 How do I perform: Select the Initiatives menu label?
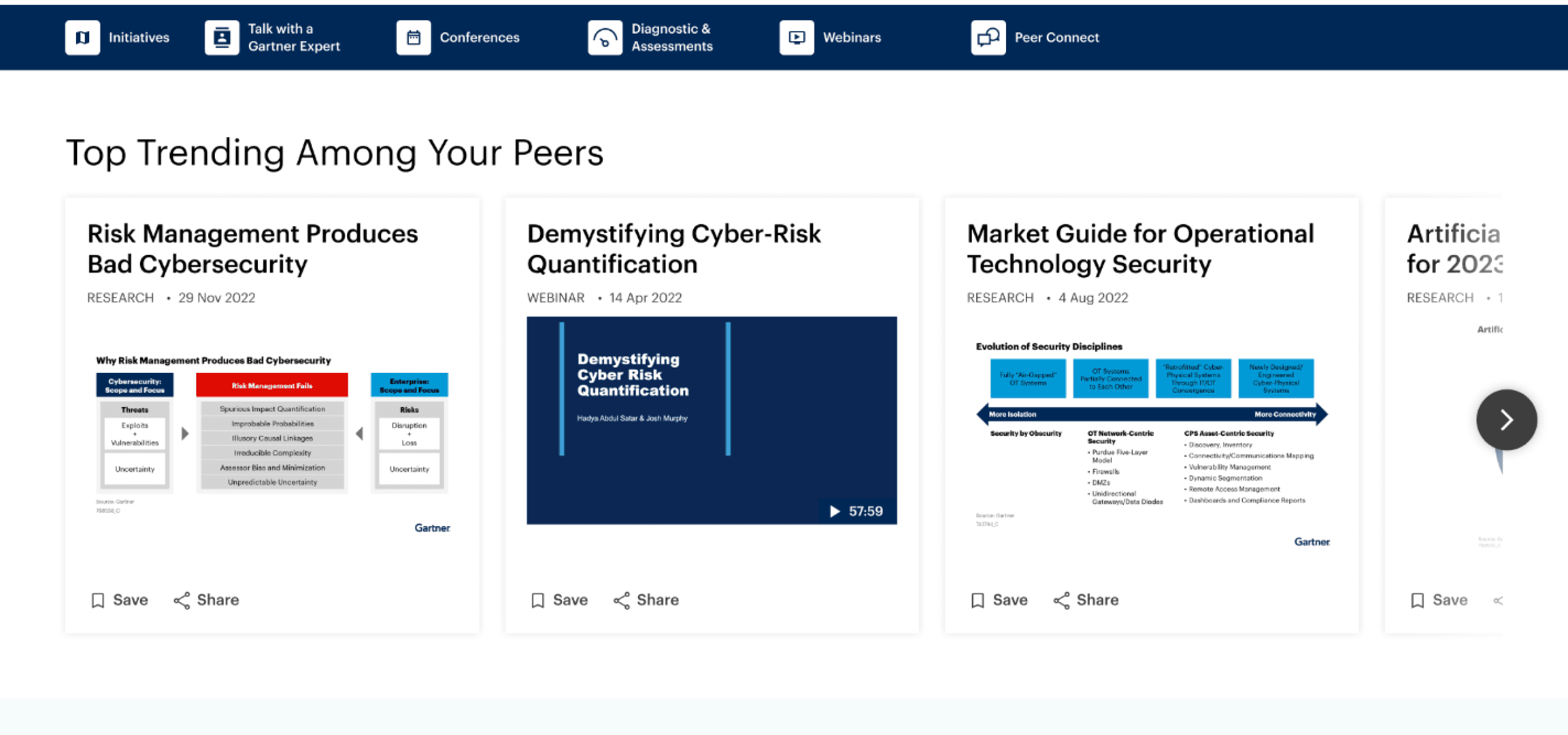139,38
